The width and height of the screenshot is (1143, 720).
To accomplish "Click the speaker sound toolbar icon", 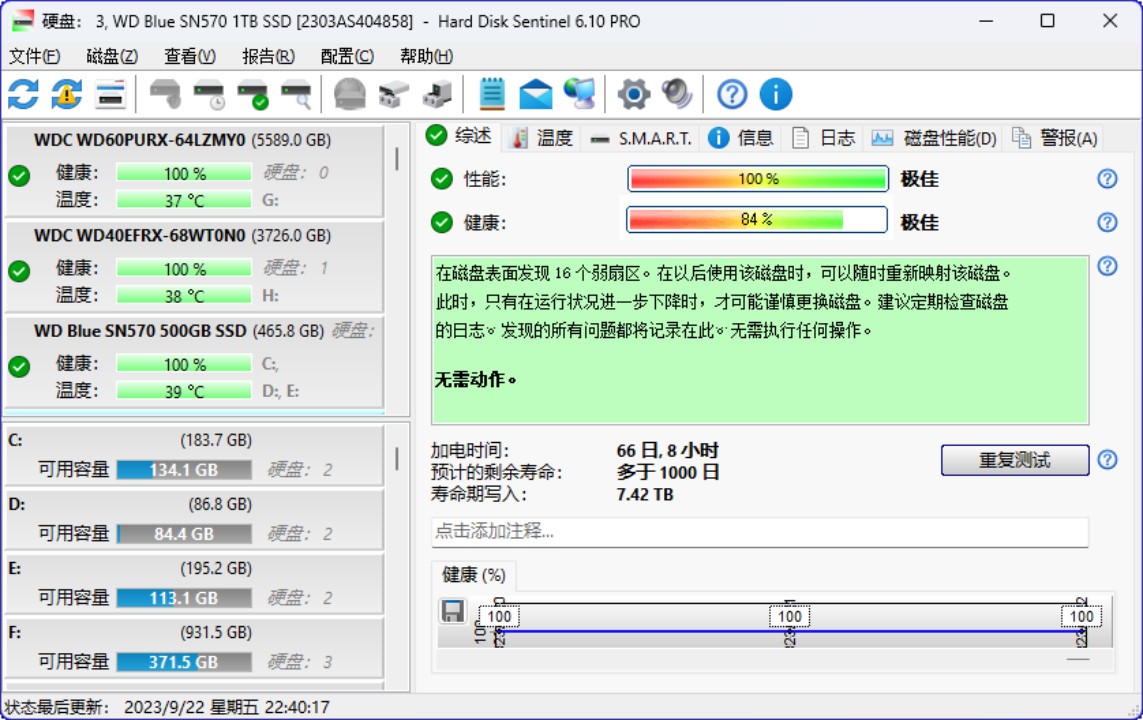I will tap(677, 94).
